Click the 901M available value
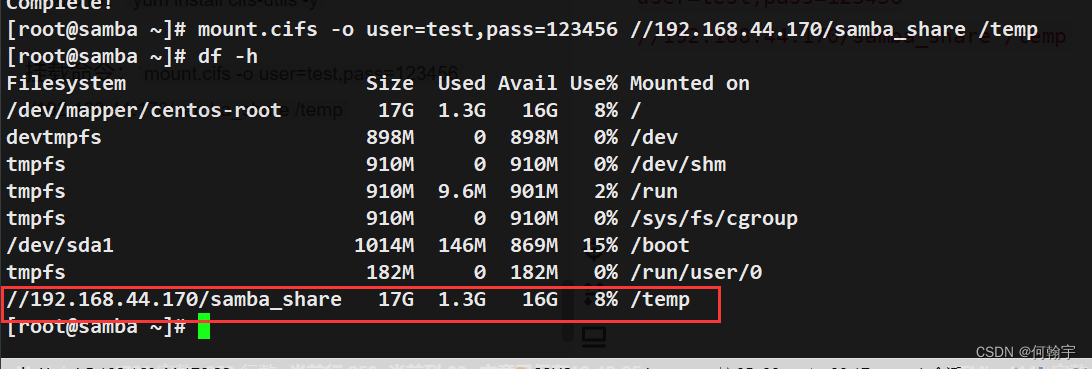The image size is (1092, 369). [x=534, y=191]
